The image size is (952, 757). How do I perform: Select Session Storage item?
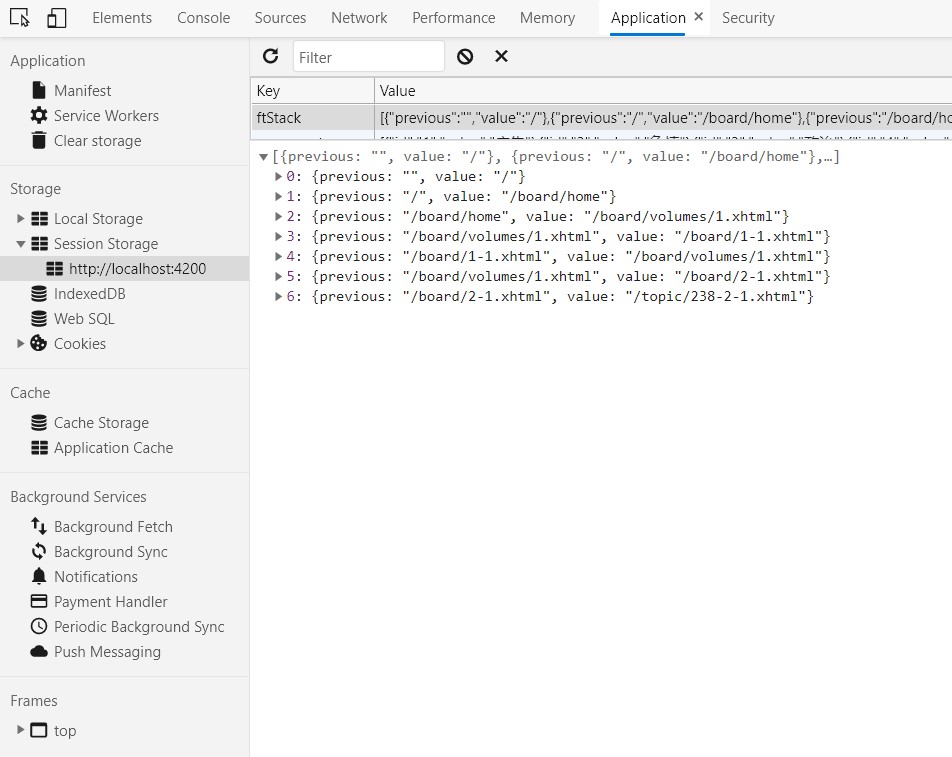[106, 243]
